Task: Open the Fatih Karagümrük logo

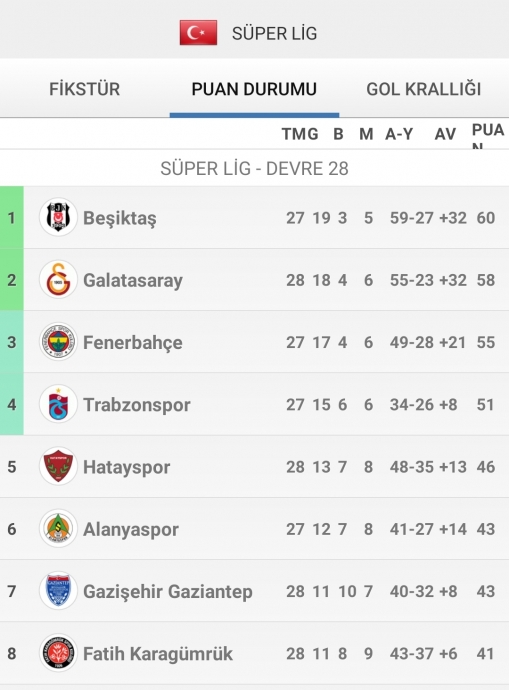Action: (x=58, y=653)
